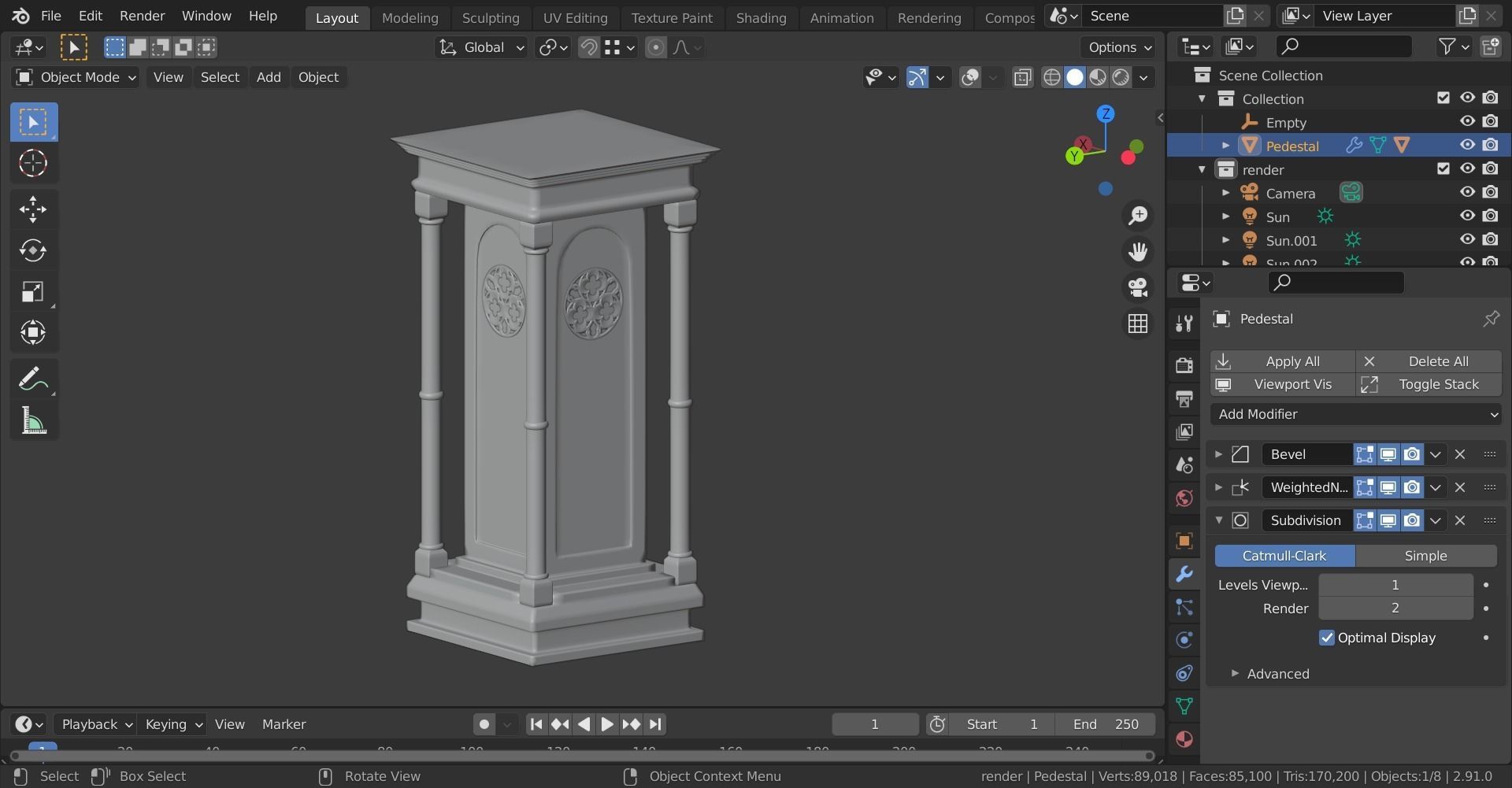This screenshot has width=1512, height=788.
Task: Click Delete All modifiers
Action: (1429, 361)
